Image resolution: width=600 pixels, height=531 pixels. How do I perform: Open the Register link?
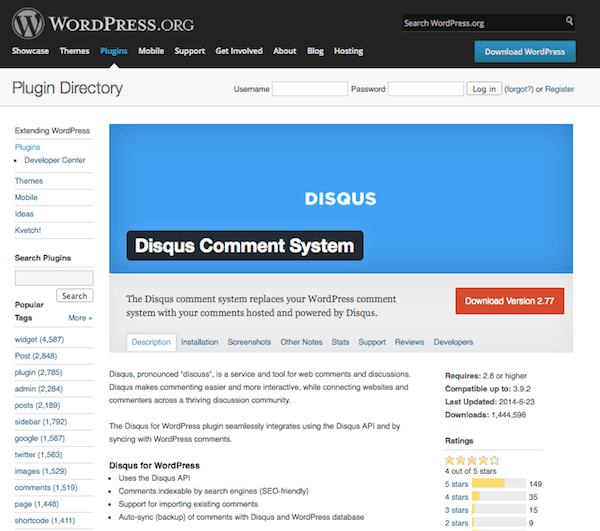tap(559, 89)
